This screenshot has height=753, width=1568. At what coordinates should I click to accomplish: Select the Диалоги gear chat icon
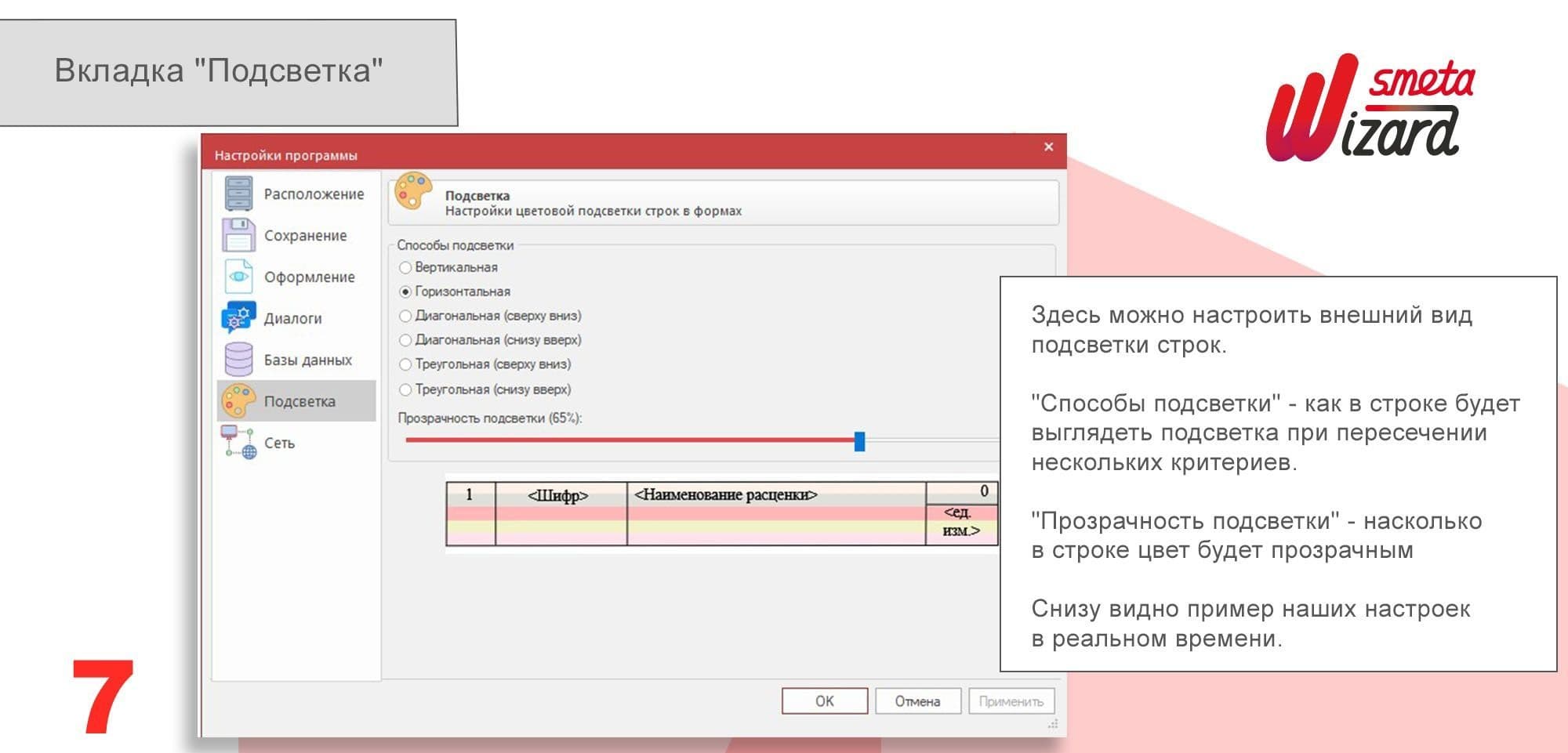(x=238, y=318)
